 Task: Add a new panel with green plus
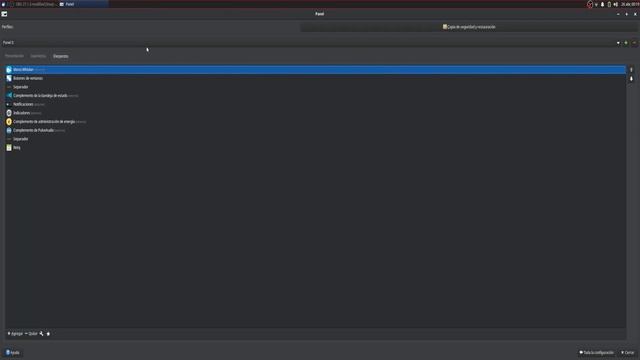coord(626,43)
